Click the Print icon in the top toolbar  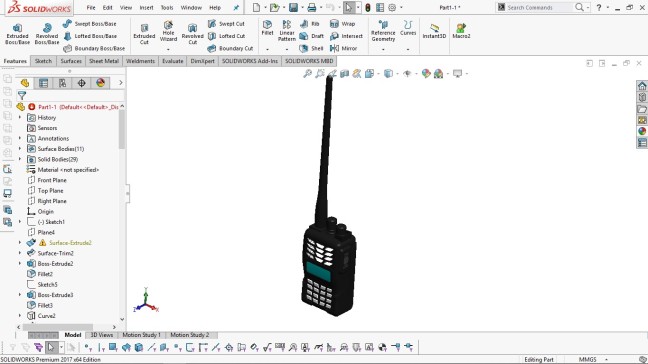click(312, 7)
